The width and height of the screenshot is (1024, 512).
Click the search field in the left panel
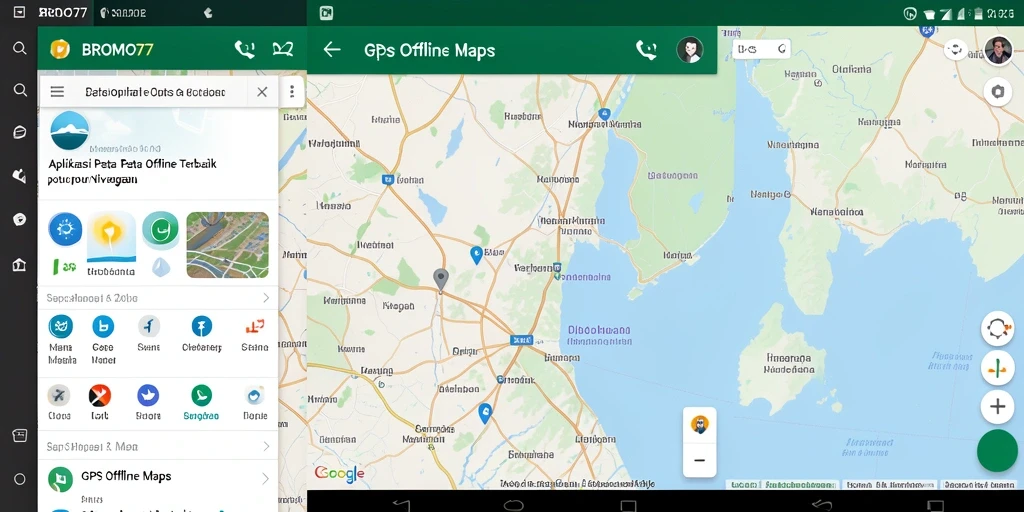pyautogui.click(x=158, y=92)
